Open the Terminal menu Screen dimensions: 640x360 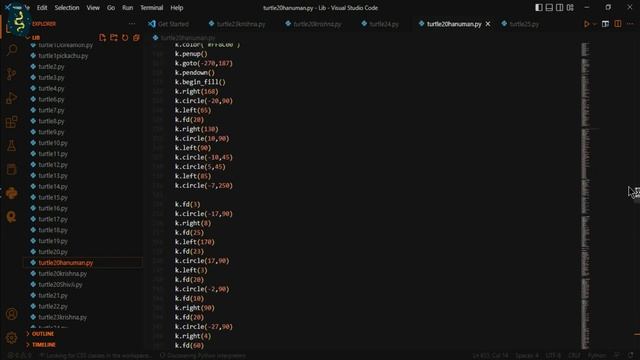click(151, 8)
